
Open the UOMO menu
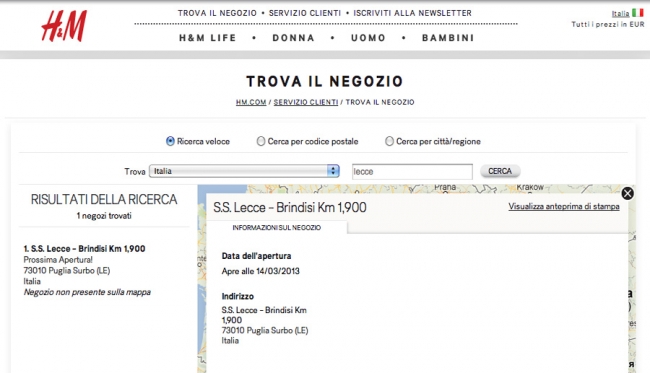368,38
